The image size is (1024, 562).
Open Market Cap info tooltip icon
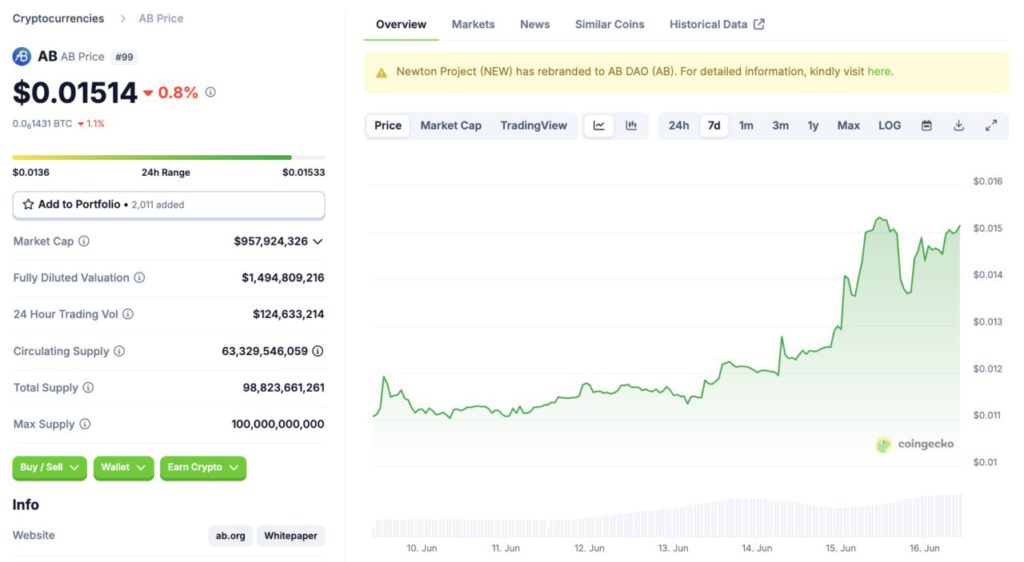point(84,241)
